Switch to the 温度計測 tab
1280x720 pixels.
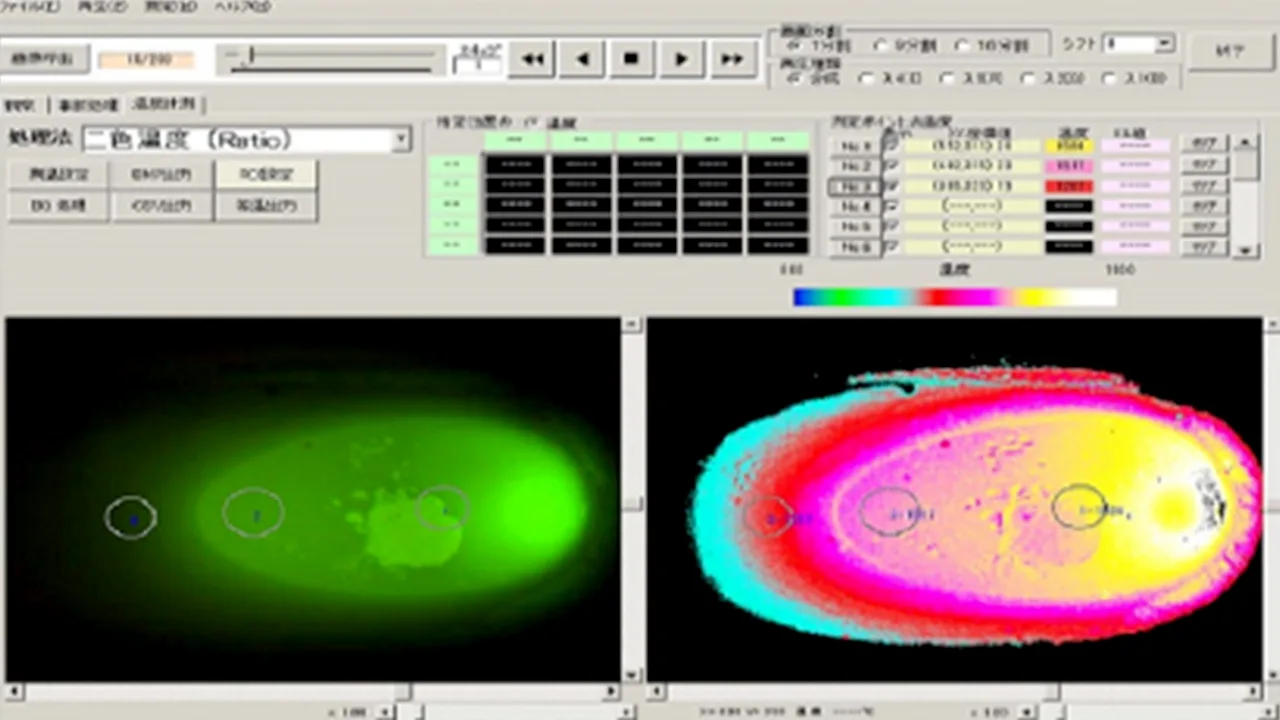(166, 104)
